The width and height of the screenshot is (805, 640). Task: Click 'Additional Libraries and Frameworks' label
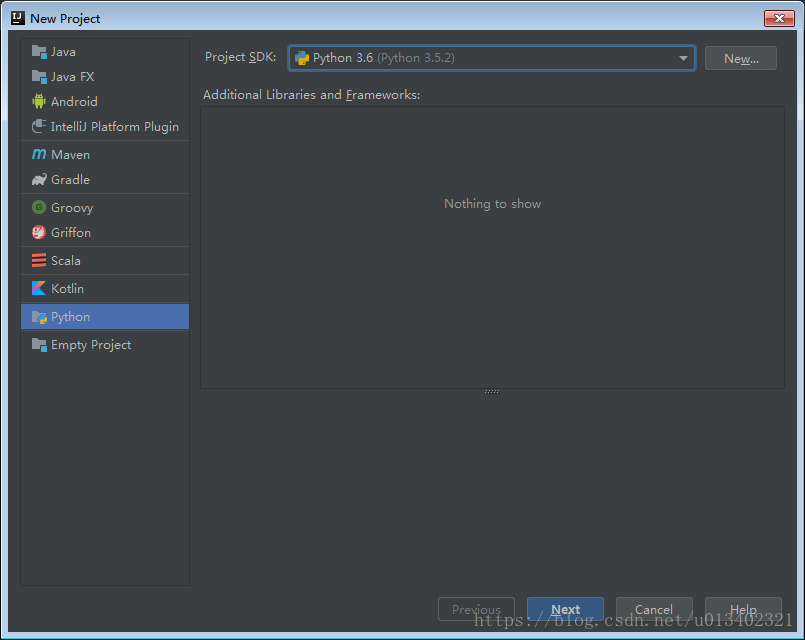pyautogui.click(x=312, y=95)
